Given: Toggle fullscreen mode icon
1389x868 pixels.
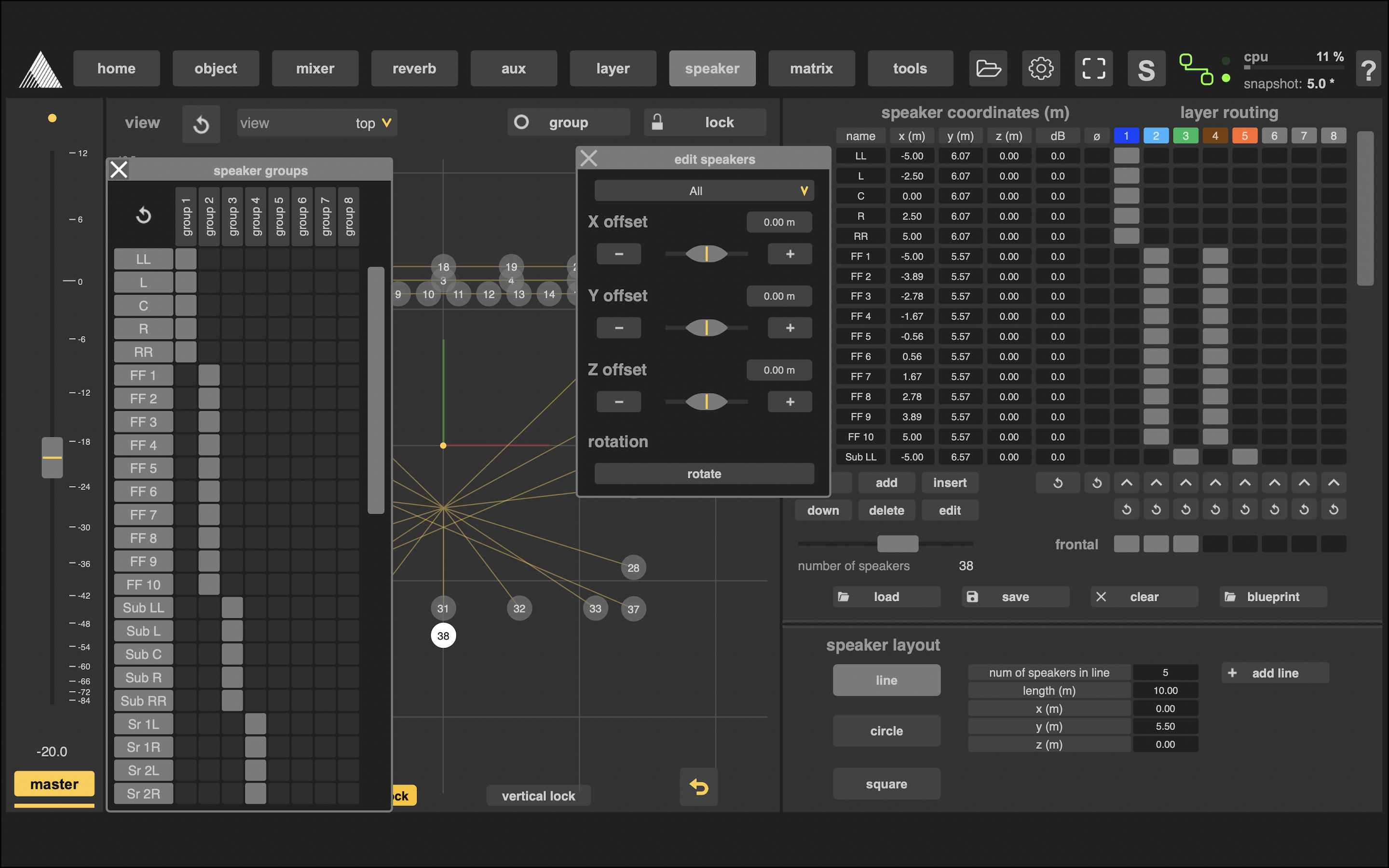Looking at the screenshot, I should (1093, 68).
